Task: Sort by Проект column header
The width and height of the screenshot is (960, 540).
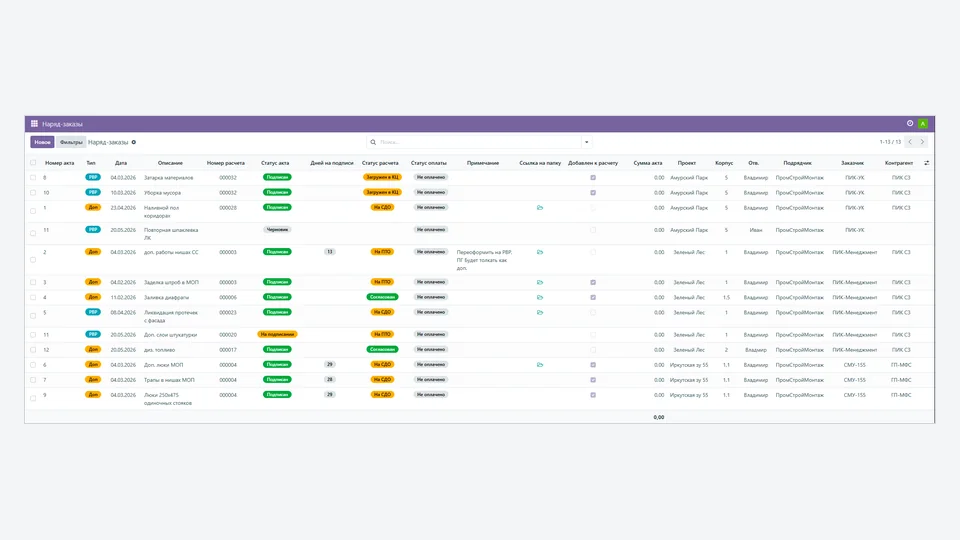Action: tap(686, 163)
